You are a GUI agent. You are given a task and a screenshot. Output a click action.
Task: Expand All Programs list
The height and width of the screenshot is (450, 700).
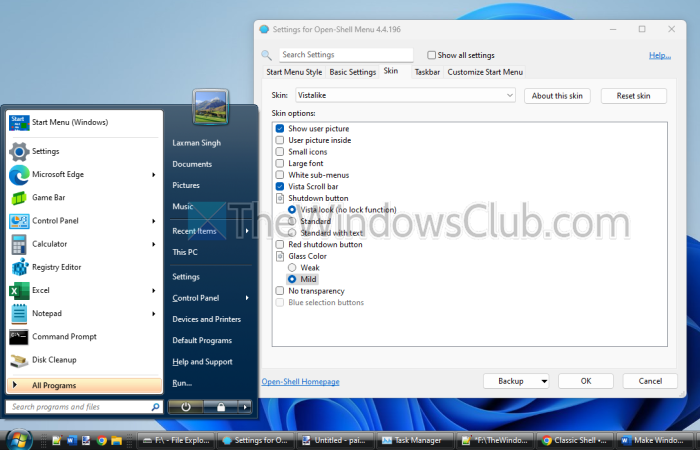(x=84, y=385)
